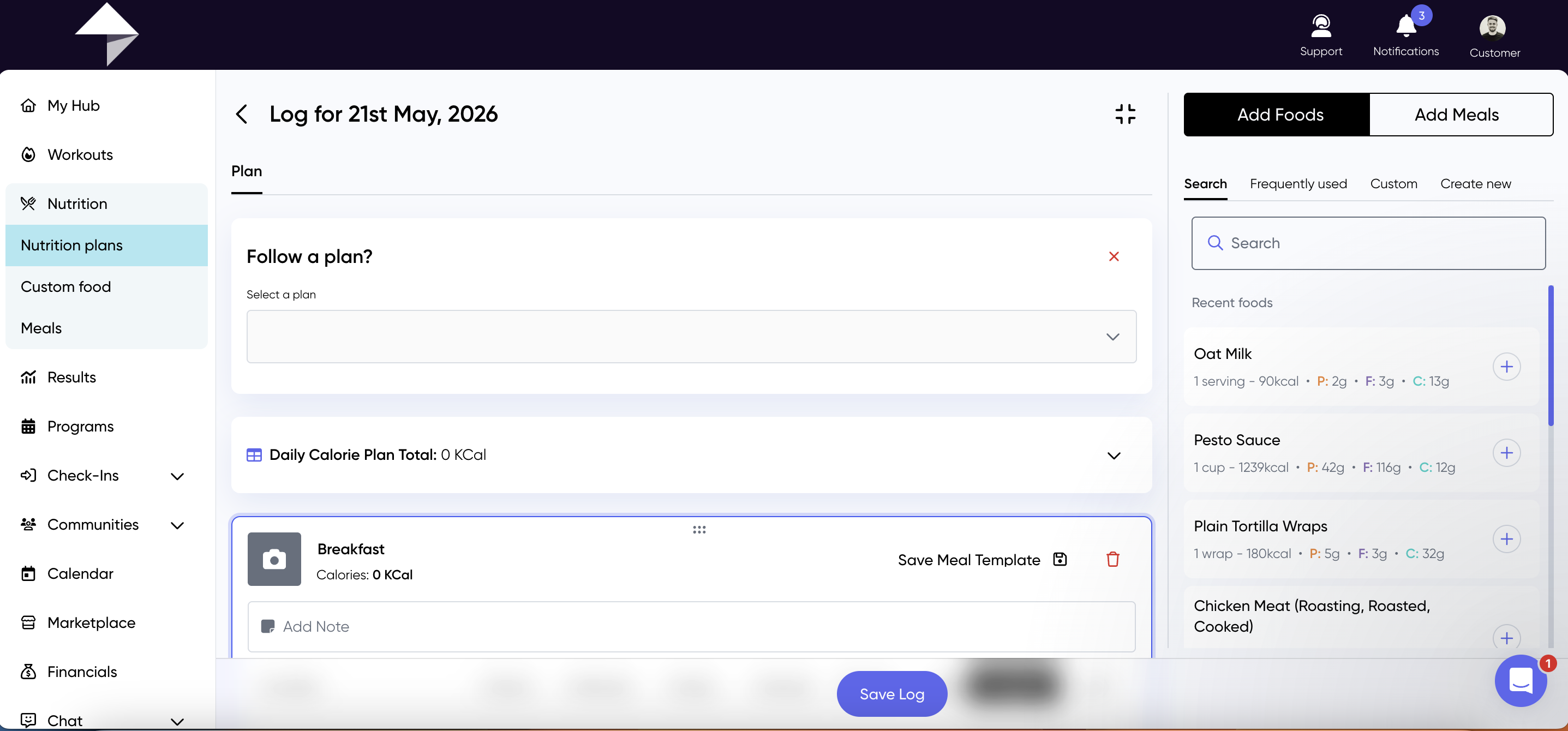Click the Results chart icon

28,378
